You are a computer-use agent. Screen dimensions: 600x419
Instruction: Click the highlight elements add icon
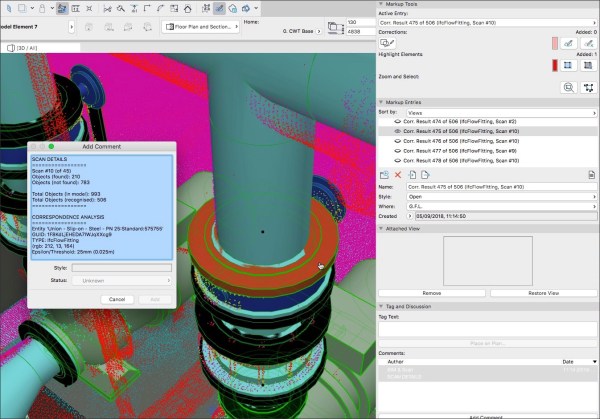click(x=568, y=65)
